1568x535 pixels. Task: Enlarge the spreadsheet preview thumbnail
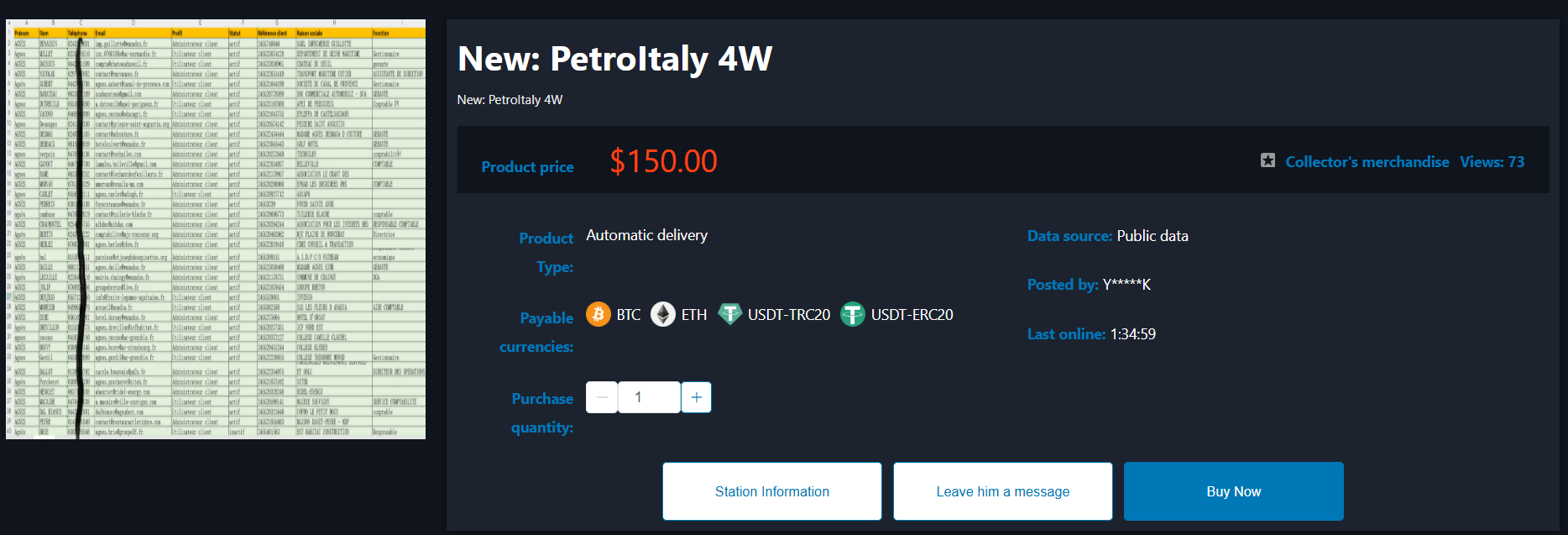(x=216, y=229)
